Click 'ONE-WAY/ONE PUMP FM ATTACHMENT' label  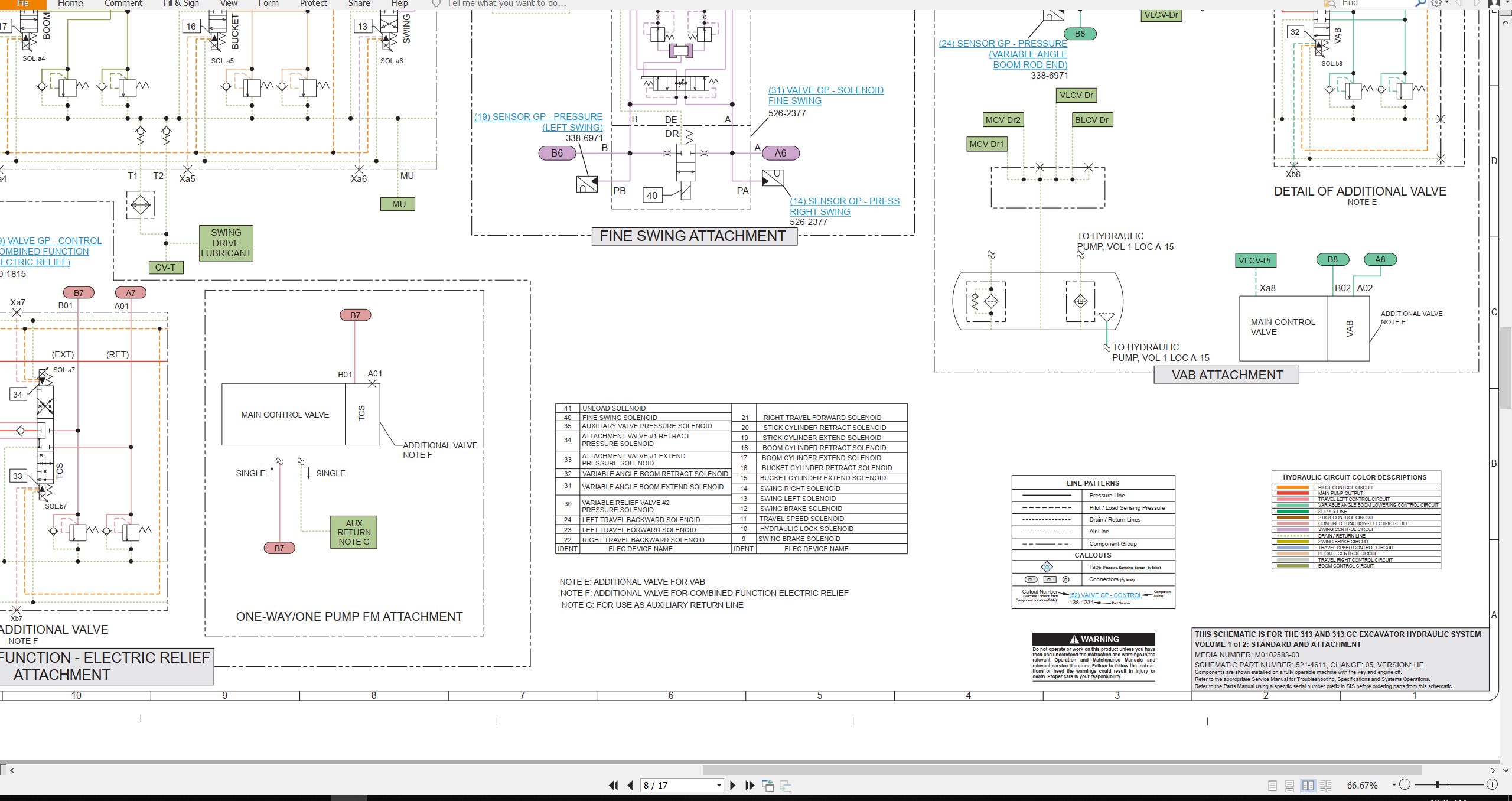[349, 617]
